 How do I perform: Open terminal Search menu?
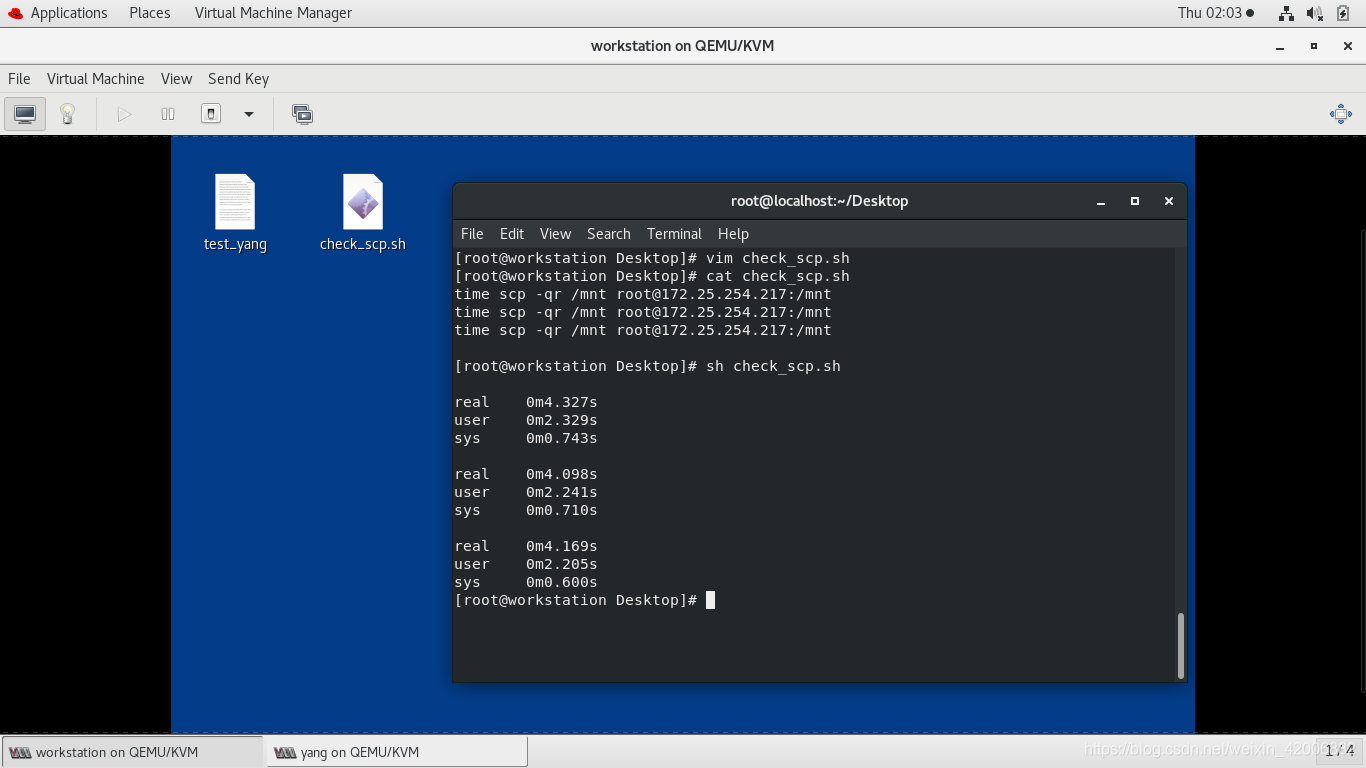609,234
